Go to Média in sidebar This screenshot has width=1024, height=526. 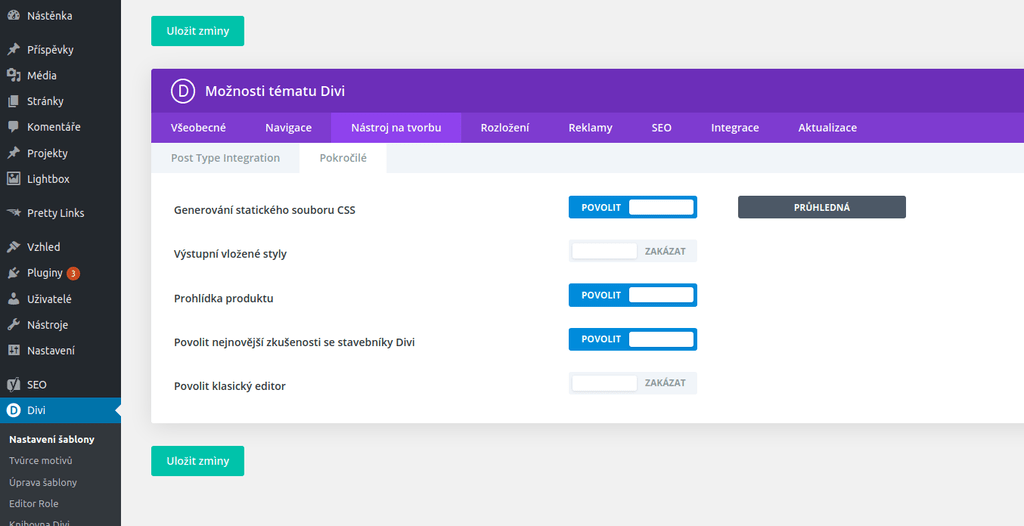pos(60,75)
